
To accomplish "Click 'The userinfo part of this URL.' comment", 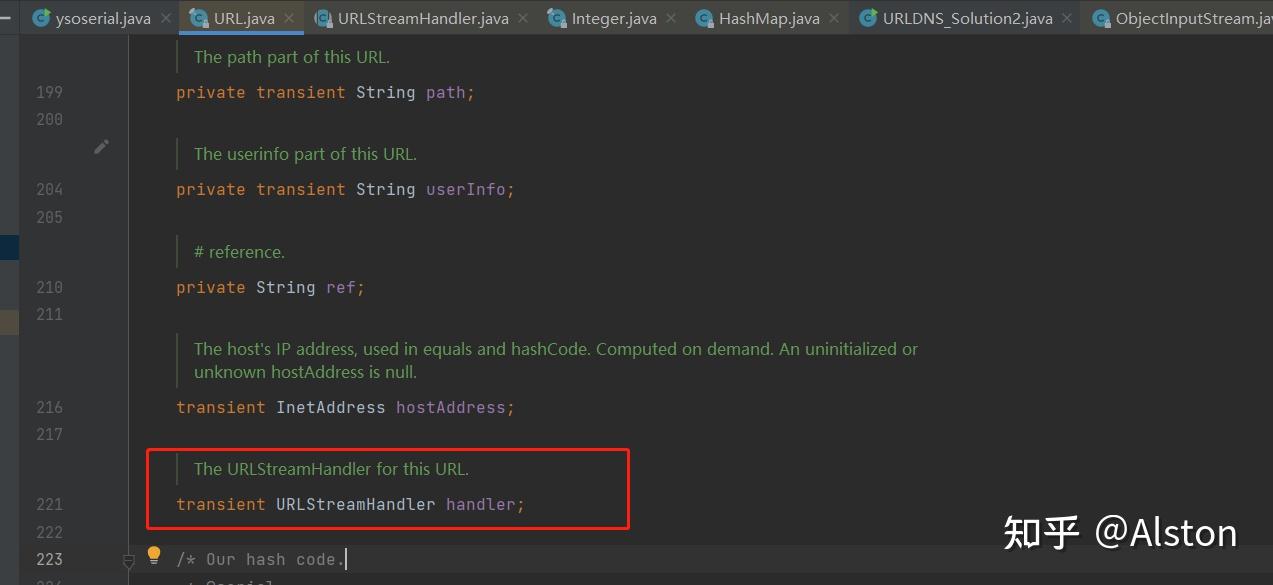I will 305,154.
